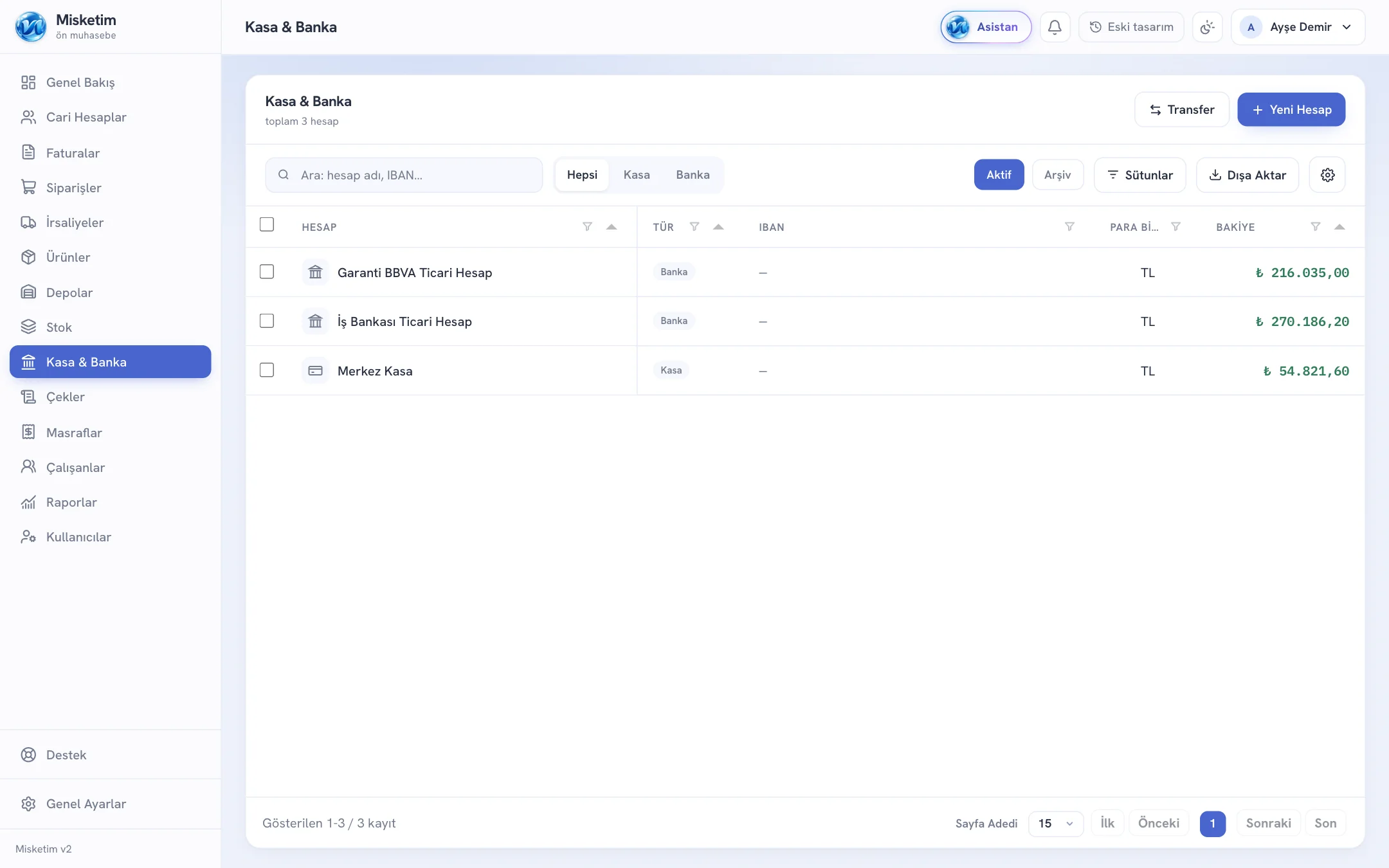Click the BAKİYE column filter icon
Screen dimensions: 1389x868
pos(1316,226)
